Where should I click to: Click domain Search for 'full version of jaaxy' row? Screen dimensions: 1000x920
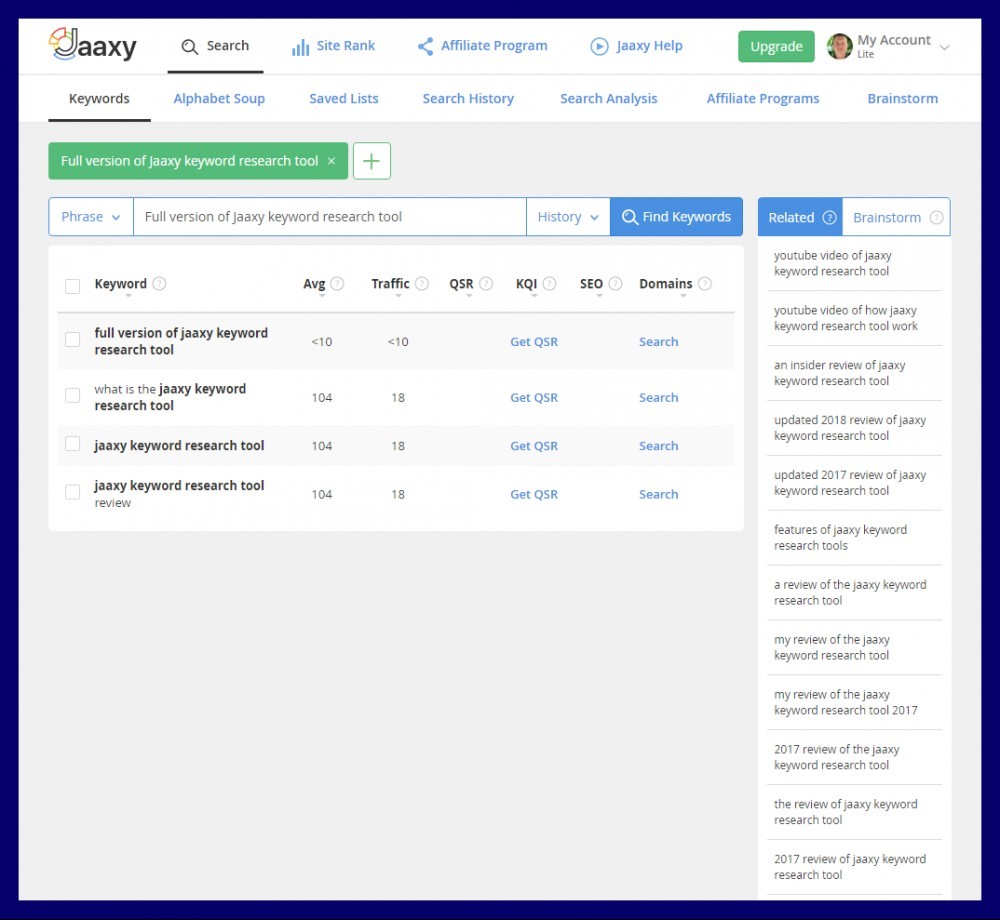[x=659, y=342]
